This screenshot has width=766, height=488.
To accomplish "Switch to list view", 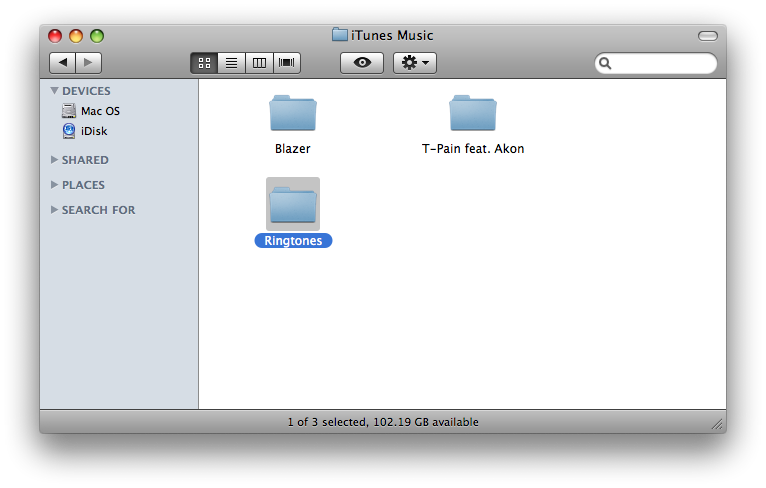I will 232,63.
